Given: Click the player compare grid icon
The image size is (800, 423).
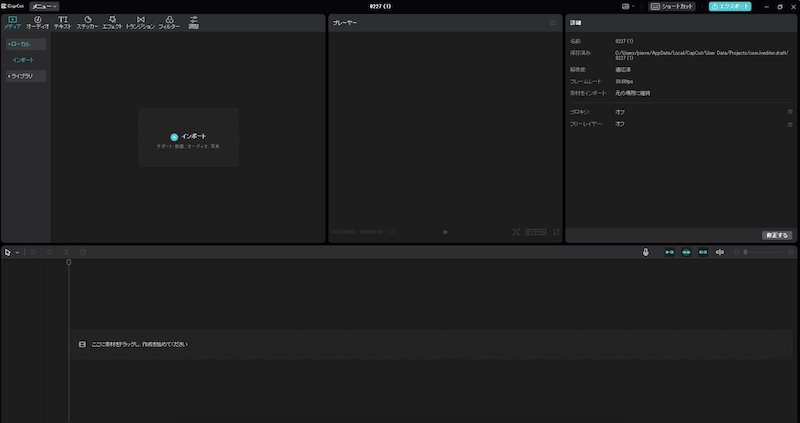Looking at the screenshot, I should (392, 232).
